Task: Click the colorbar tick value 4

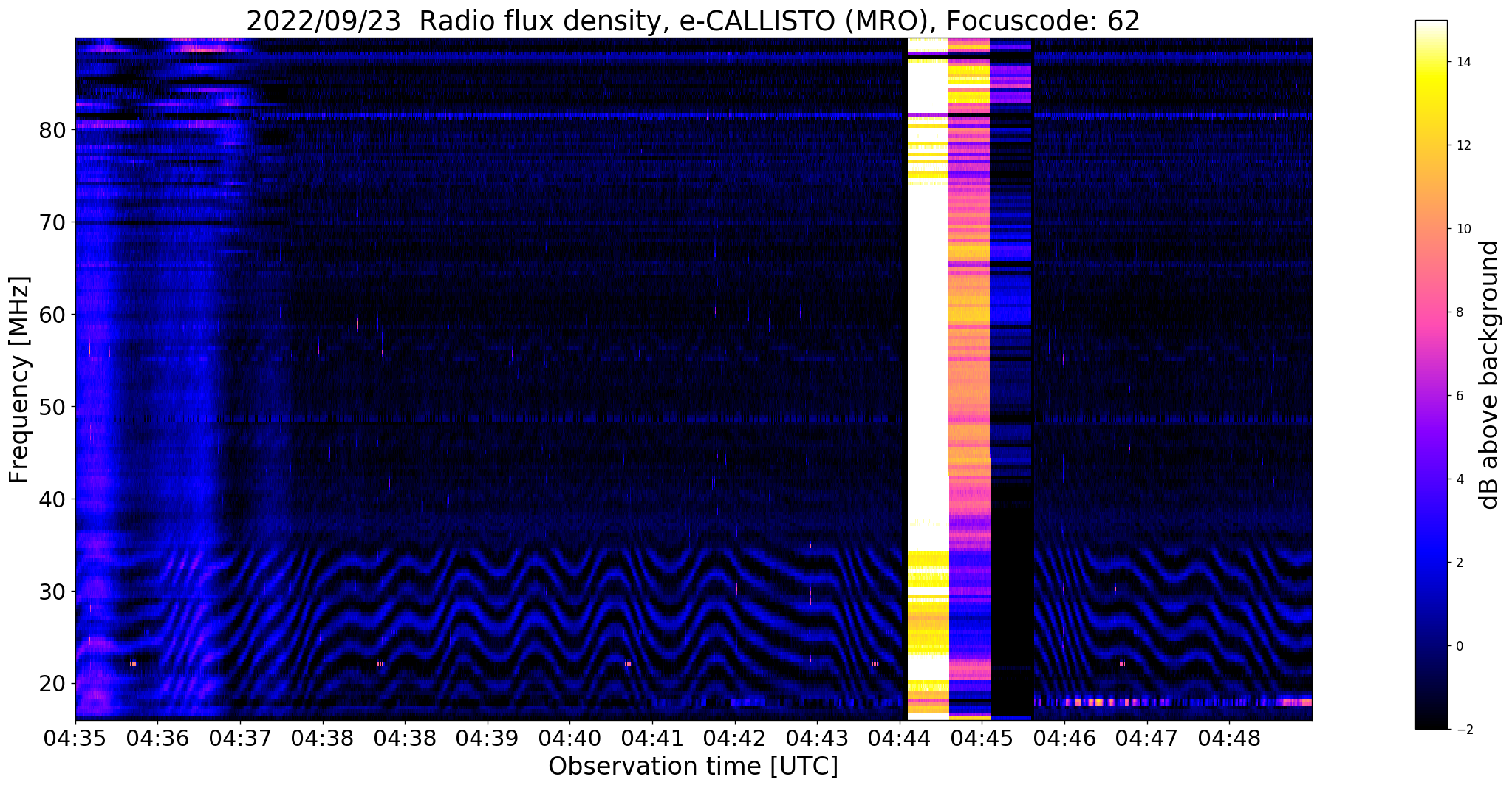Action: pyautogui.click(x=1459, y=479)
